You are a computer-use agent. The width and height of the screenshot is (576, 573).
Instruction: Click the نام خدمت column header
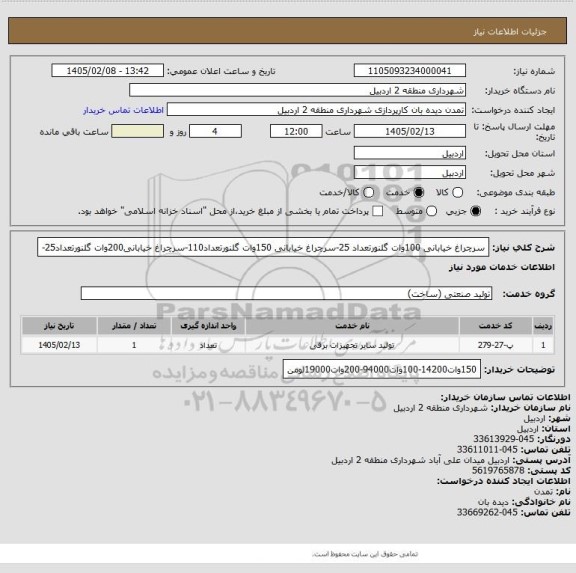(352, 326)
